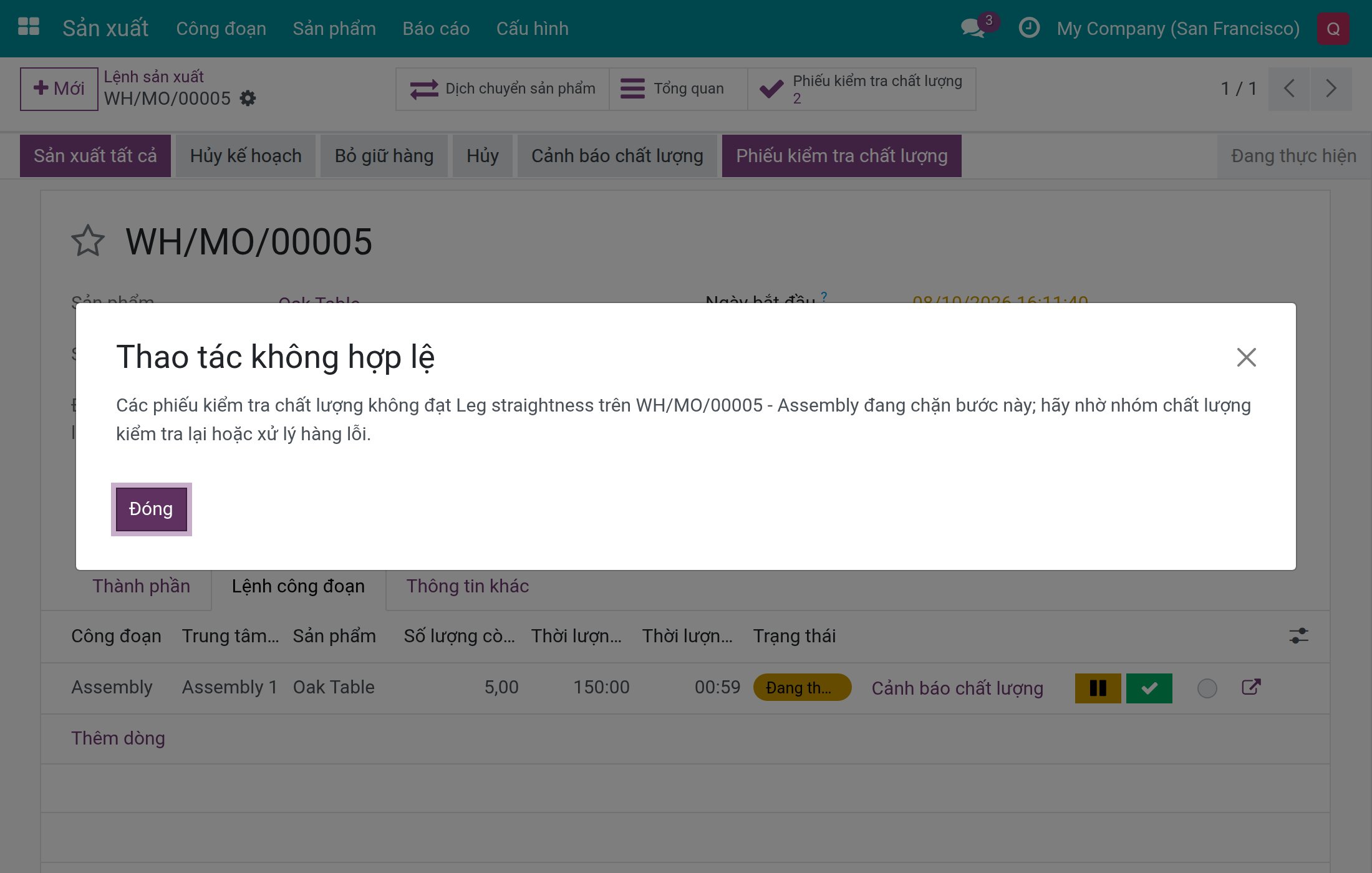Image resolution: width=1372 pixels, height=873 pixels.
Task: Open Assembly work order in external view
Action: coord(1251,687)
